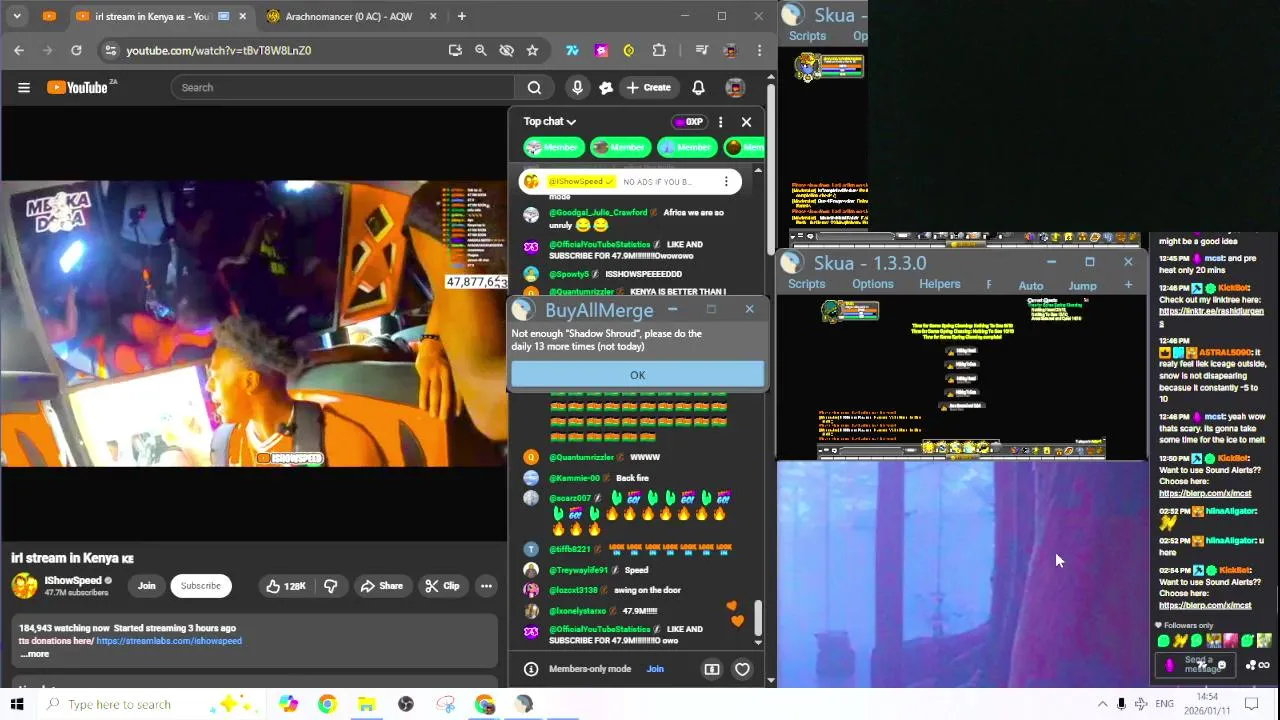Expand the Top chat mode dropdown

click(x=550, y=121)
